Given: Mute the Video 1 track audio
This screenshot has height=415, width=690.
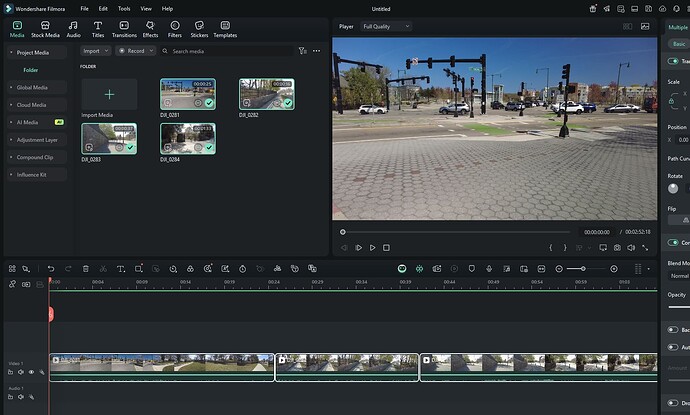Looking at the screenshot, I should [x=21, y=372].
